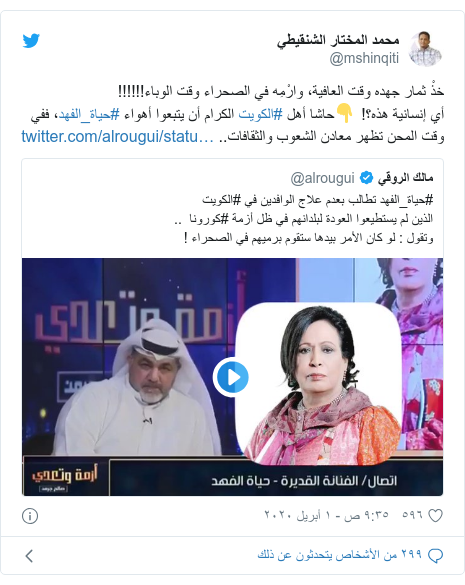
Task: Click the info circle icon
Action: pos(30,516)
